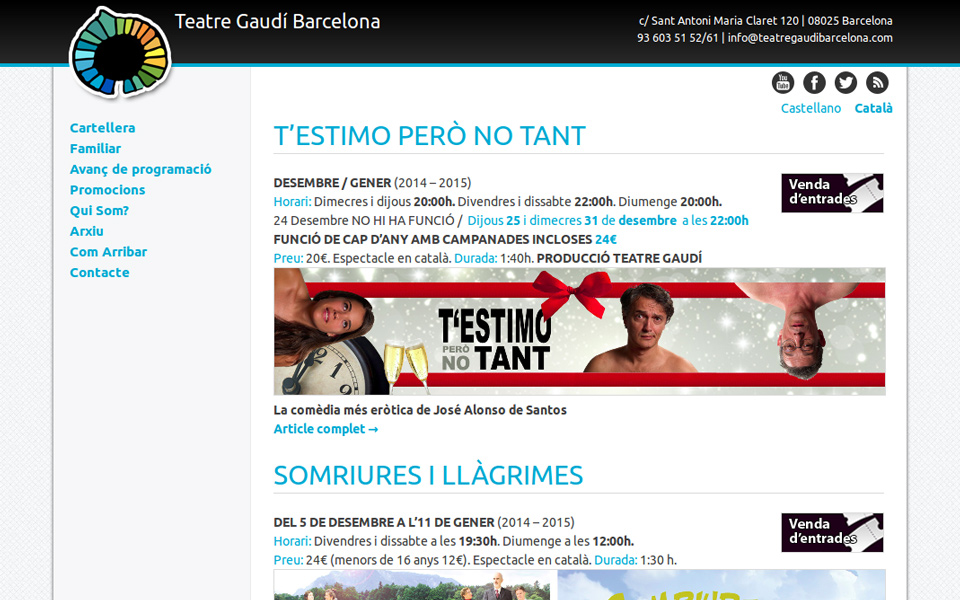Go to Avanç de programació
This screenshot has width=960, height=600.
140,170
